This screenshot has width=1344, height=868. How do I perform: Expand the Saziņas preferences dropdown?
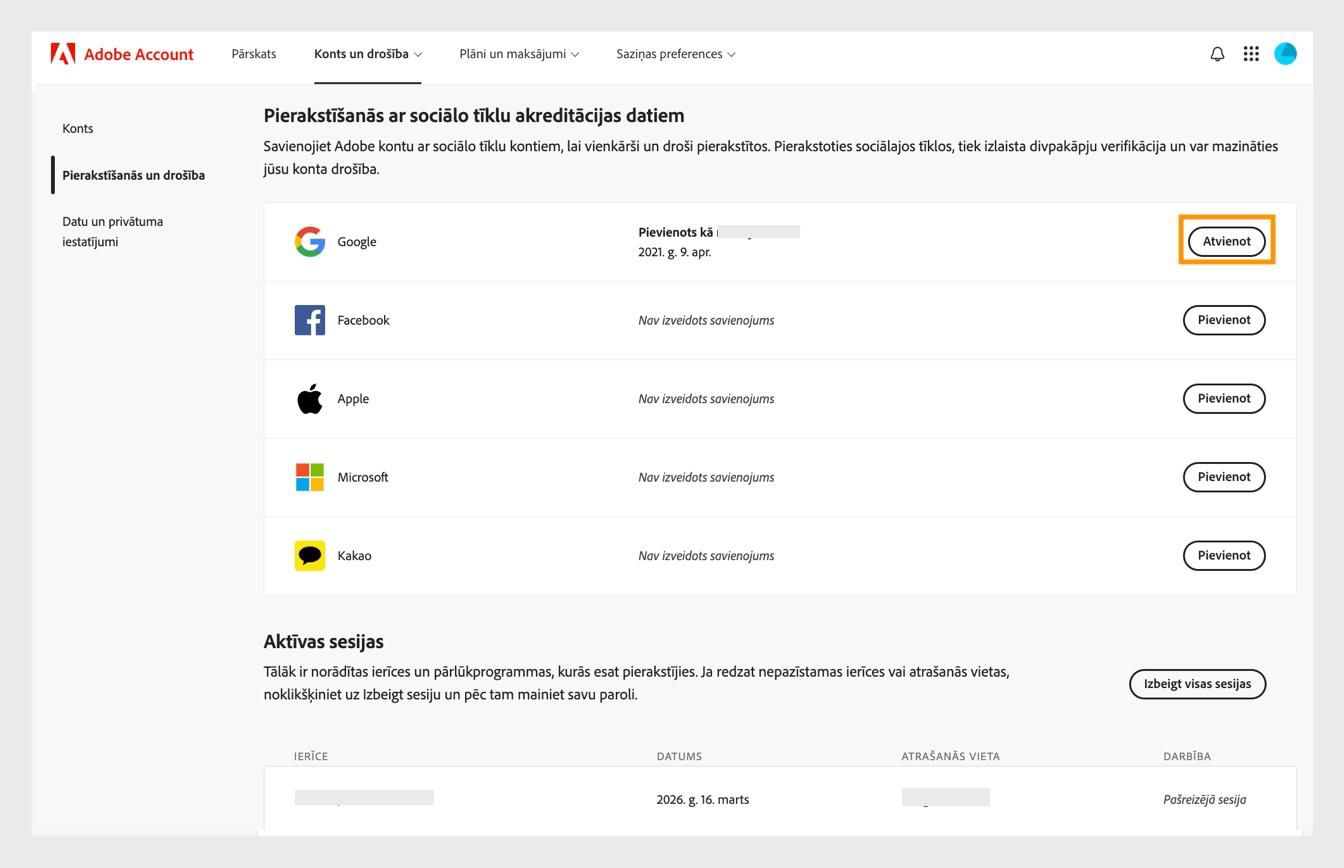tap(676, 54)
